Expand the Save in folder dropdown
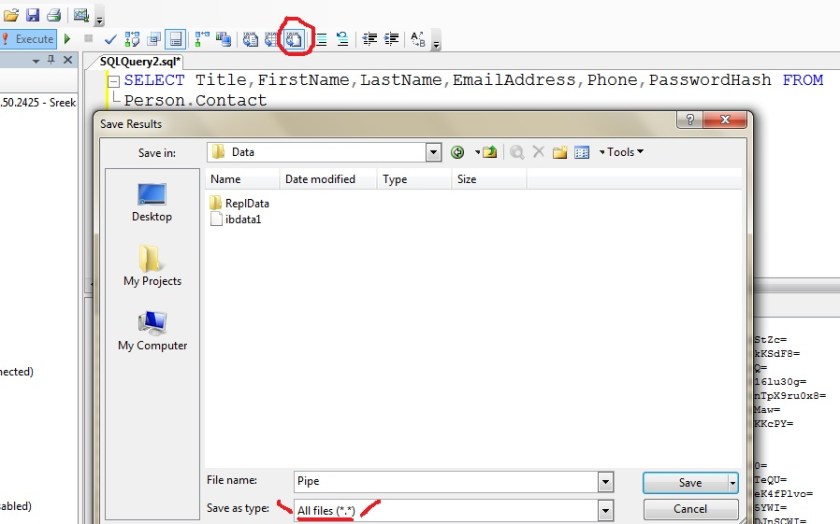This screenshot has width=840, height=524. pyautogui.click(x=433, y=152)
